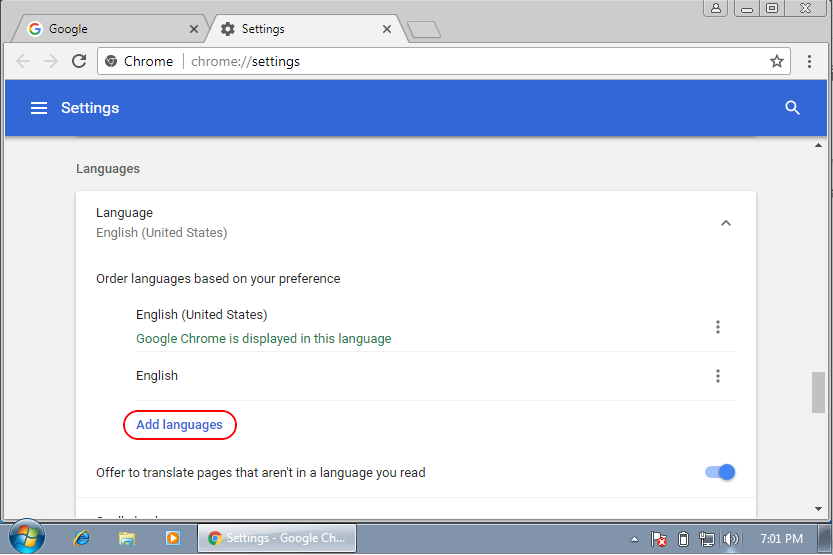Open Chrome's three-dot main menu

coord(809,61)
